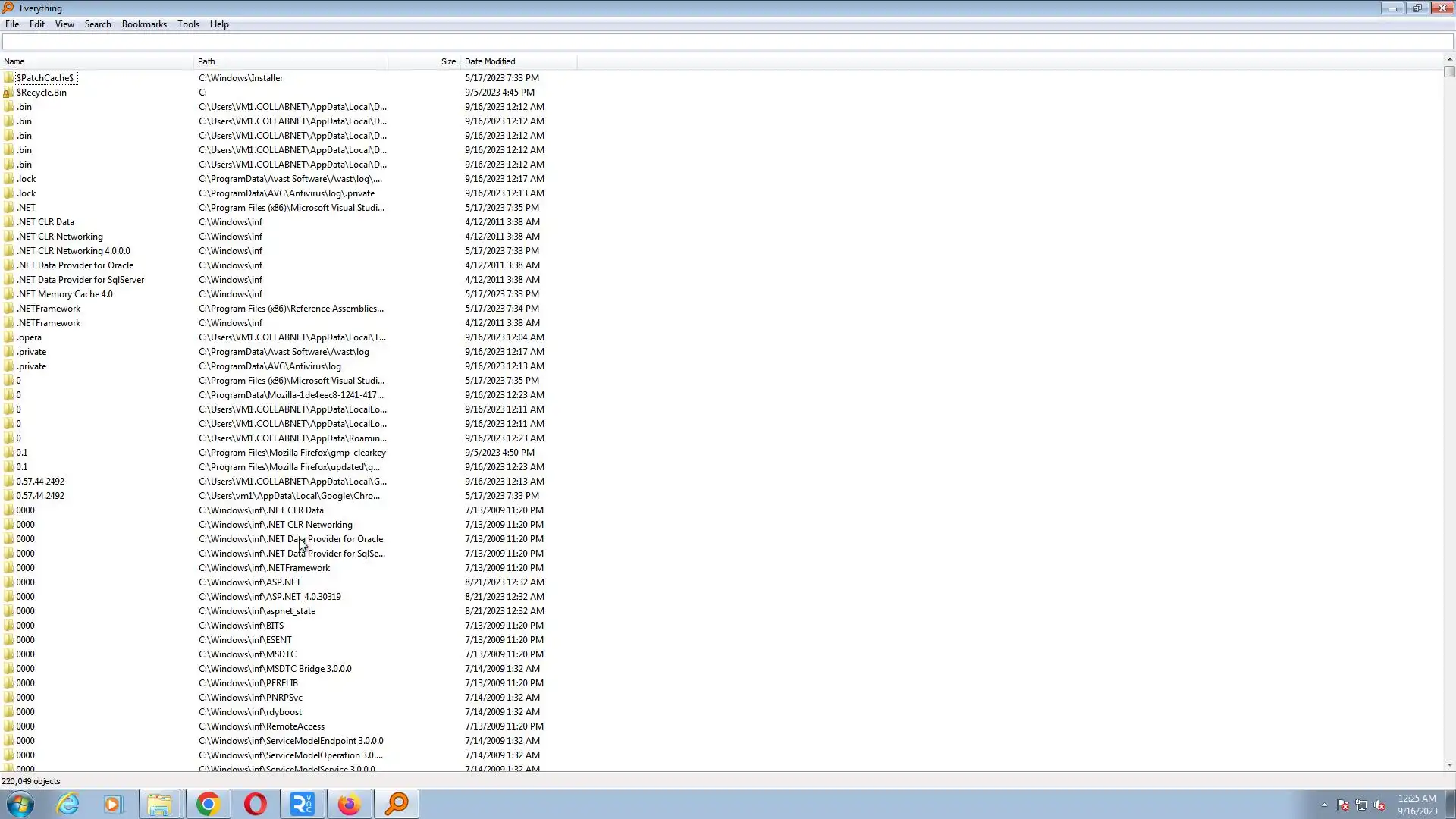Show hidden system tray icons

(x=1324, y=805)
